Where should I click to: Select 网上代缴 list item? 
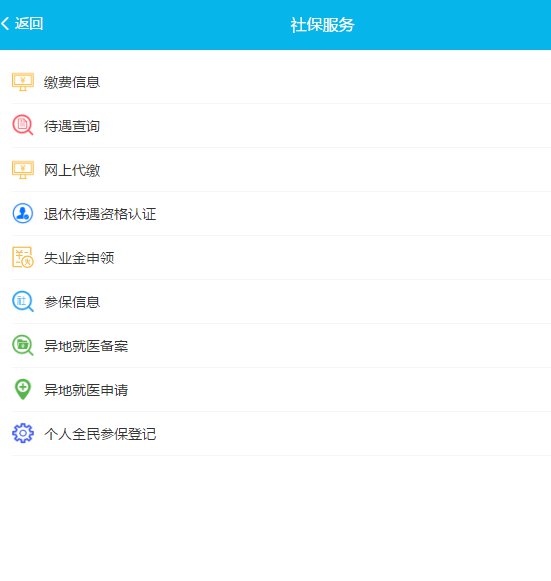click(275, 170)
